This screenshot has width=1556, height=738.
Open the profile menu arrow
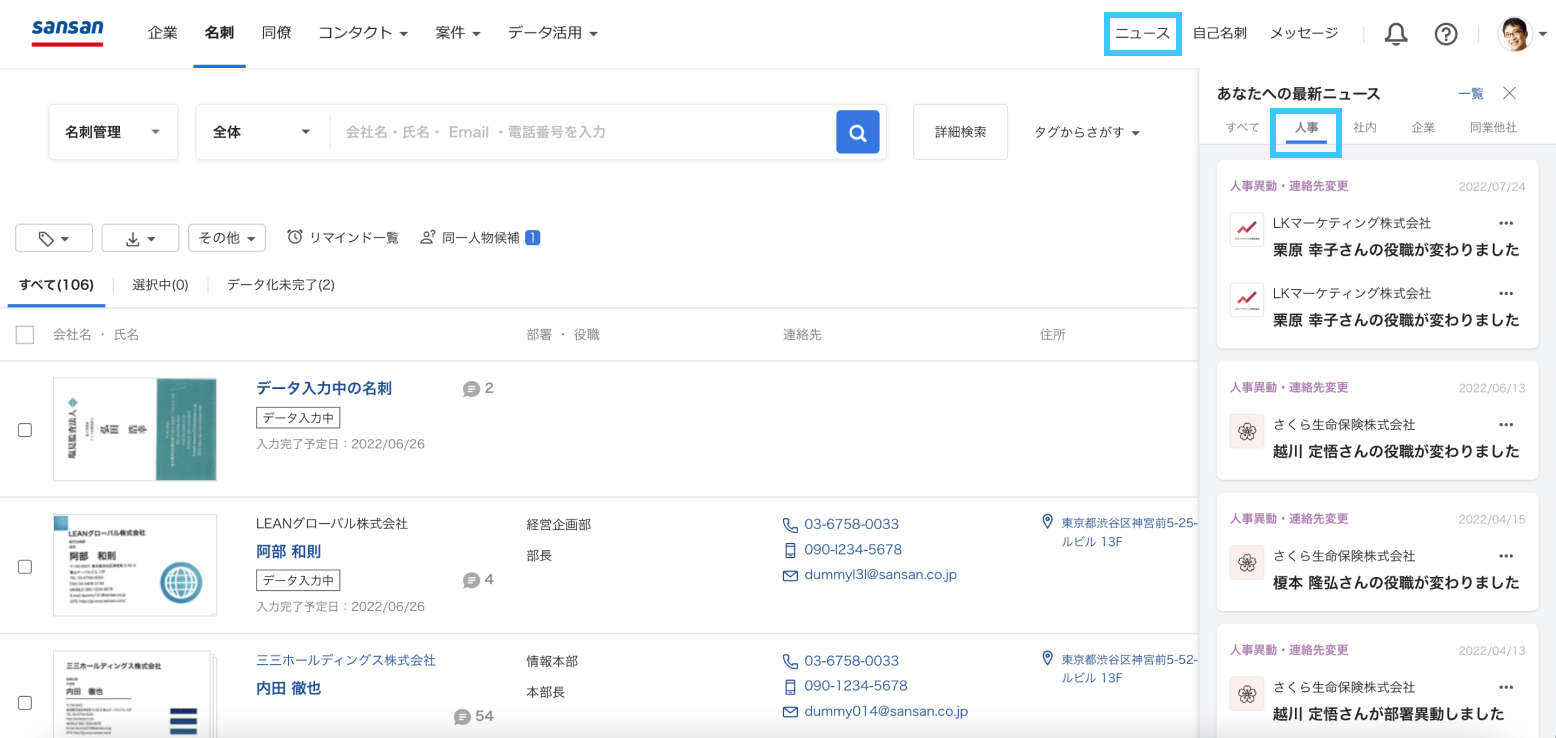click(1543, 34)
